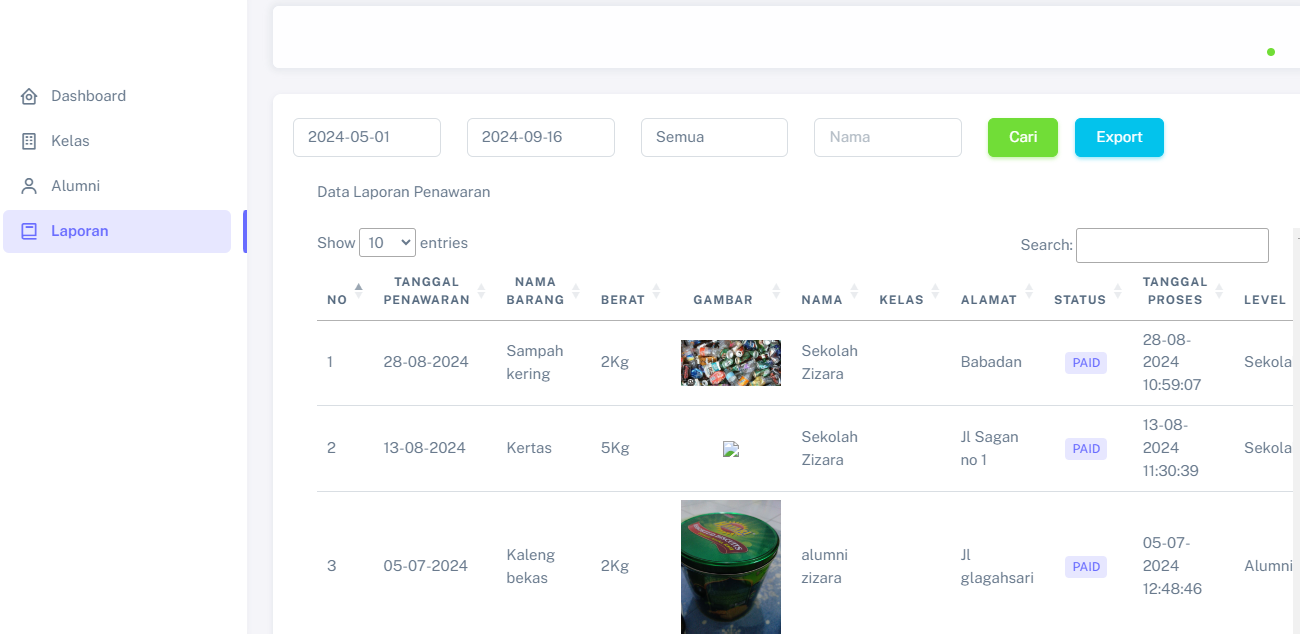Viewport: 1300px width, 634px height.
Task: Click the PAID status badge for Kertas
Action: point(1086,449)
